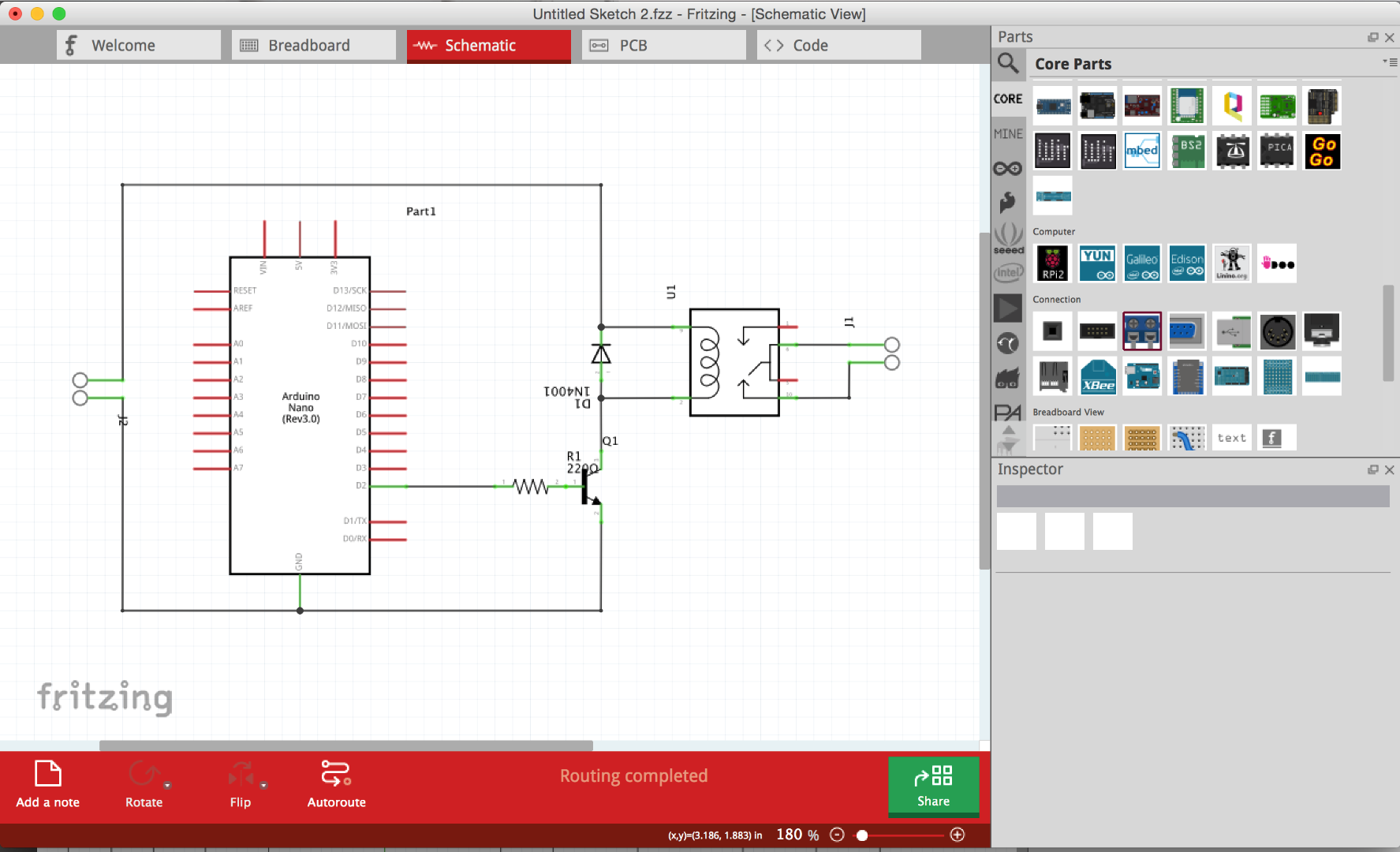
Task: Pick the USB connector part
Action: [x=1232, y=331]
